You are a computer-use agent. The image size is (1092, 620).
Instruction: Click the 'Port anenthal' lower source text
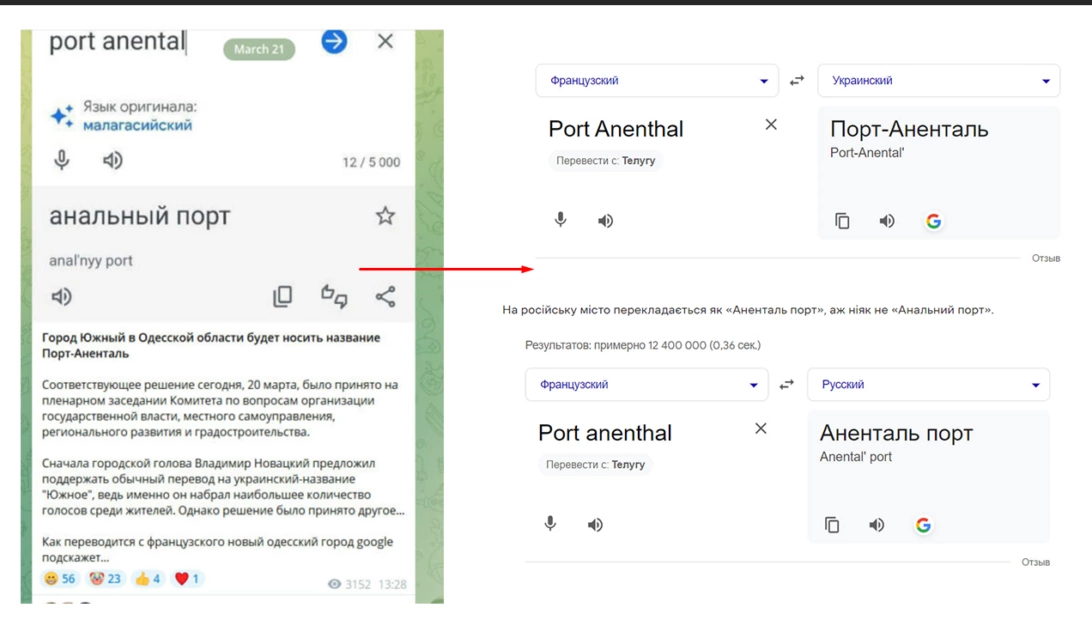point(604,433)
